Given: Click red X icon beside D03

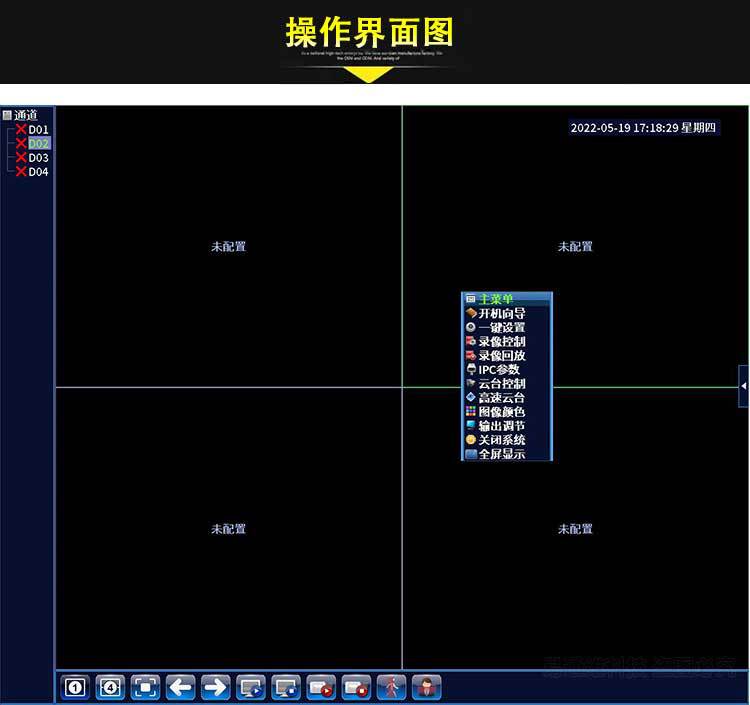Looking at the screenshot, I should [21, 157].
